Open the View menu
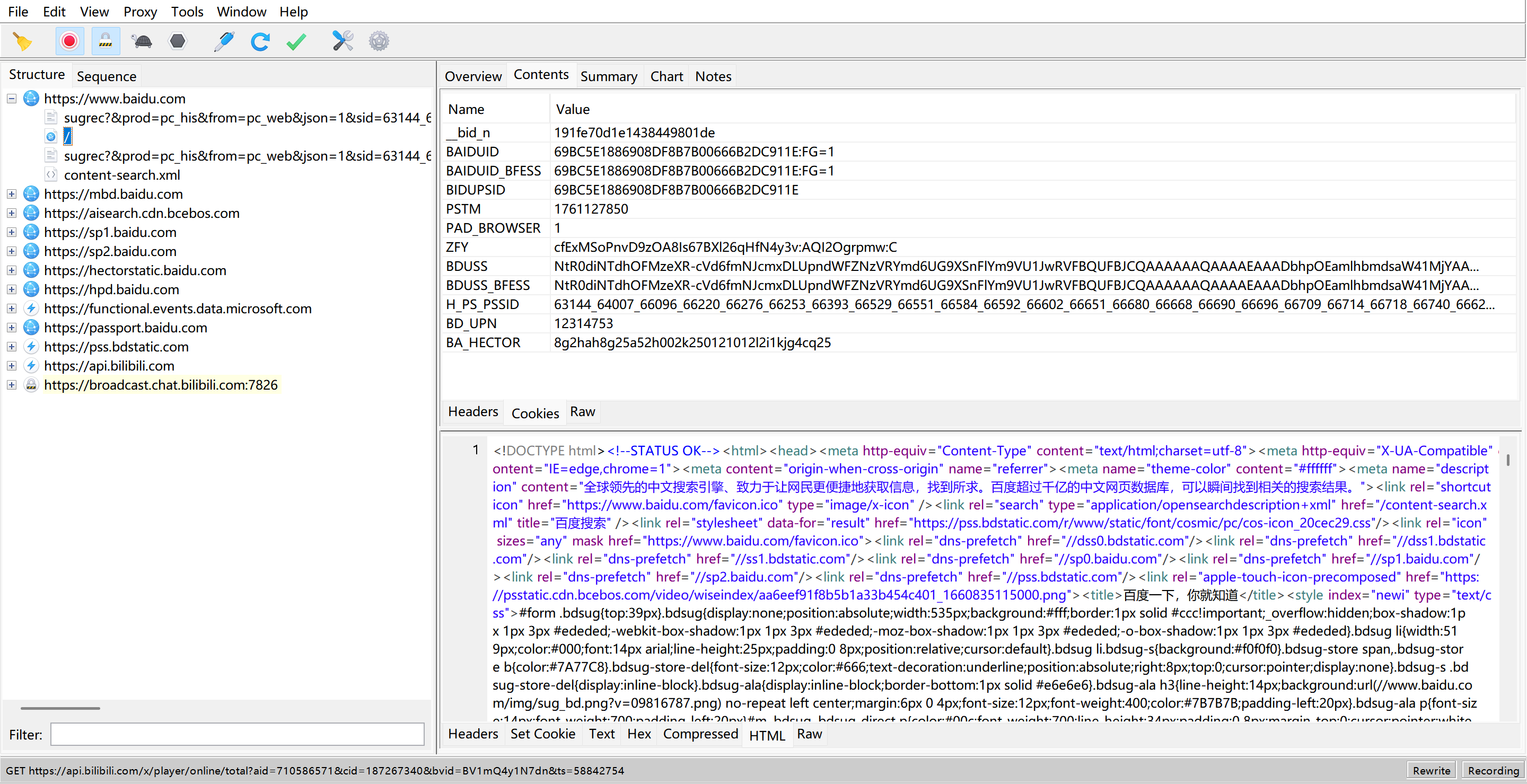Screen dimensions: 1527x784 tap(94, 12)
